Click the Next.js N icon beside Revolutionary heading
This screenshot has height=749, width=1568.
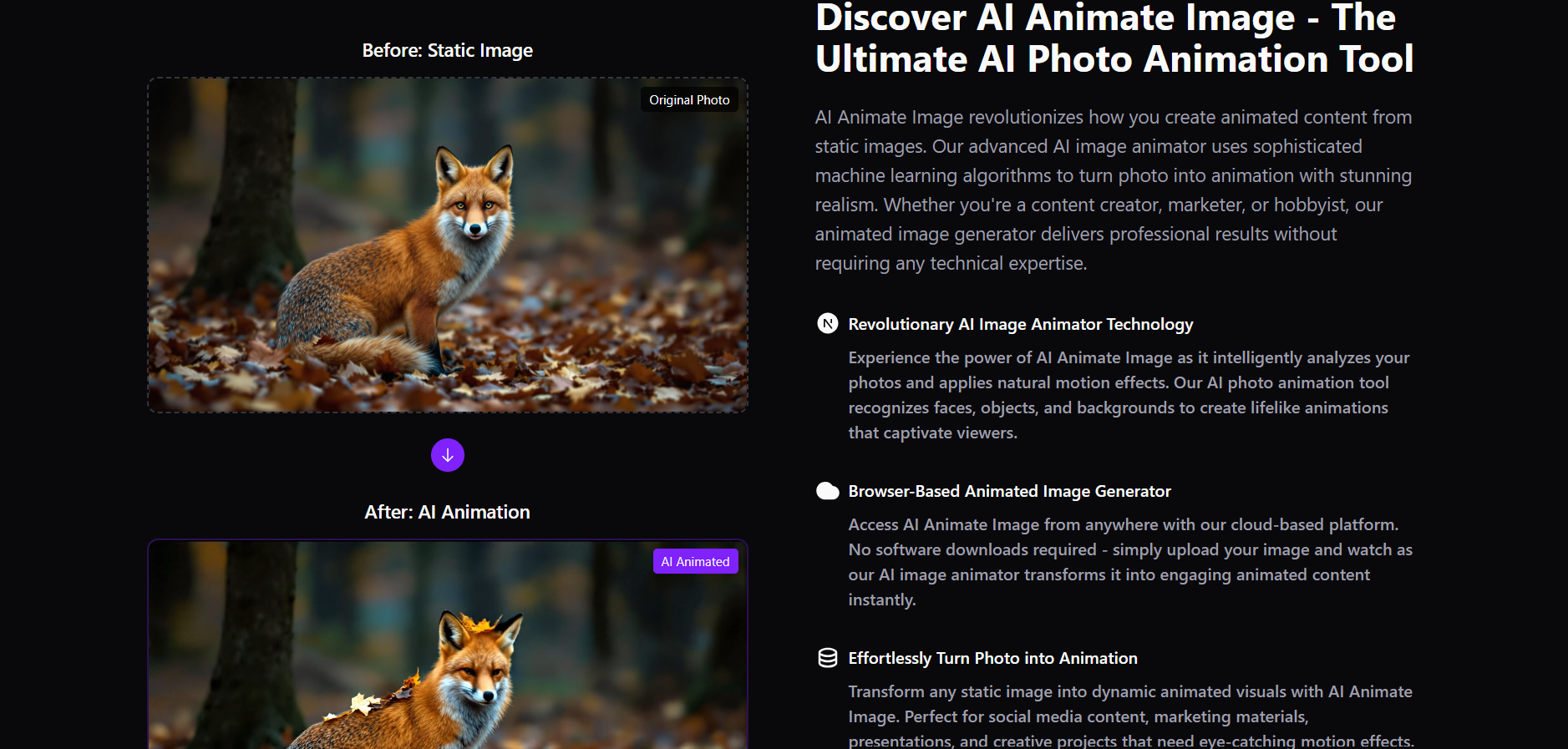827,323
